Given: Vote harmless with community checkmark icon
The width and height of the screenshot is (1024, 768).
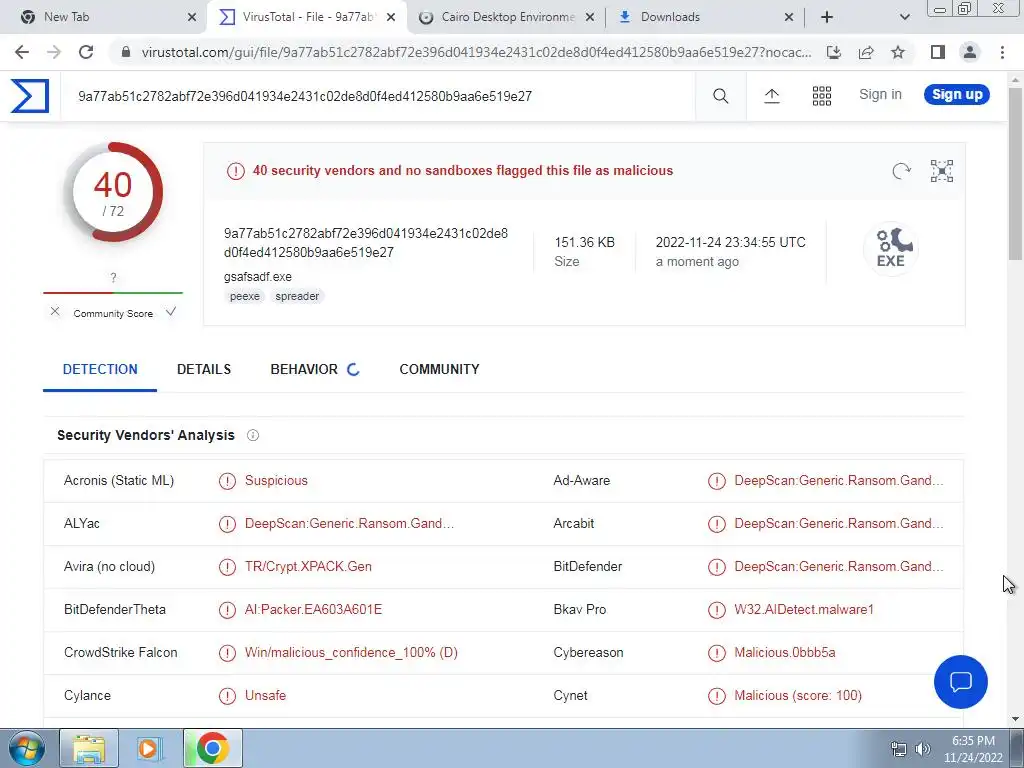Looking at the screenshot, I should point(170,312).
